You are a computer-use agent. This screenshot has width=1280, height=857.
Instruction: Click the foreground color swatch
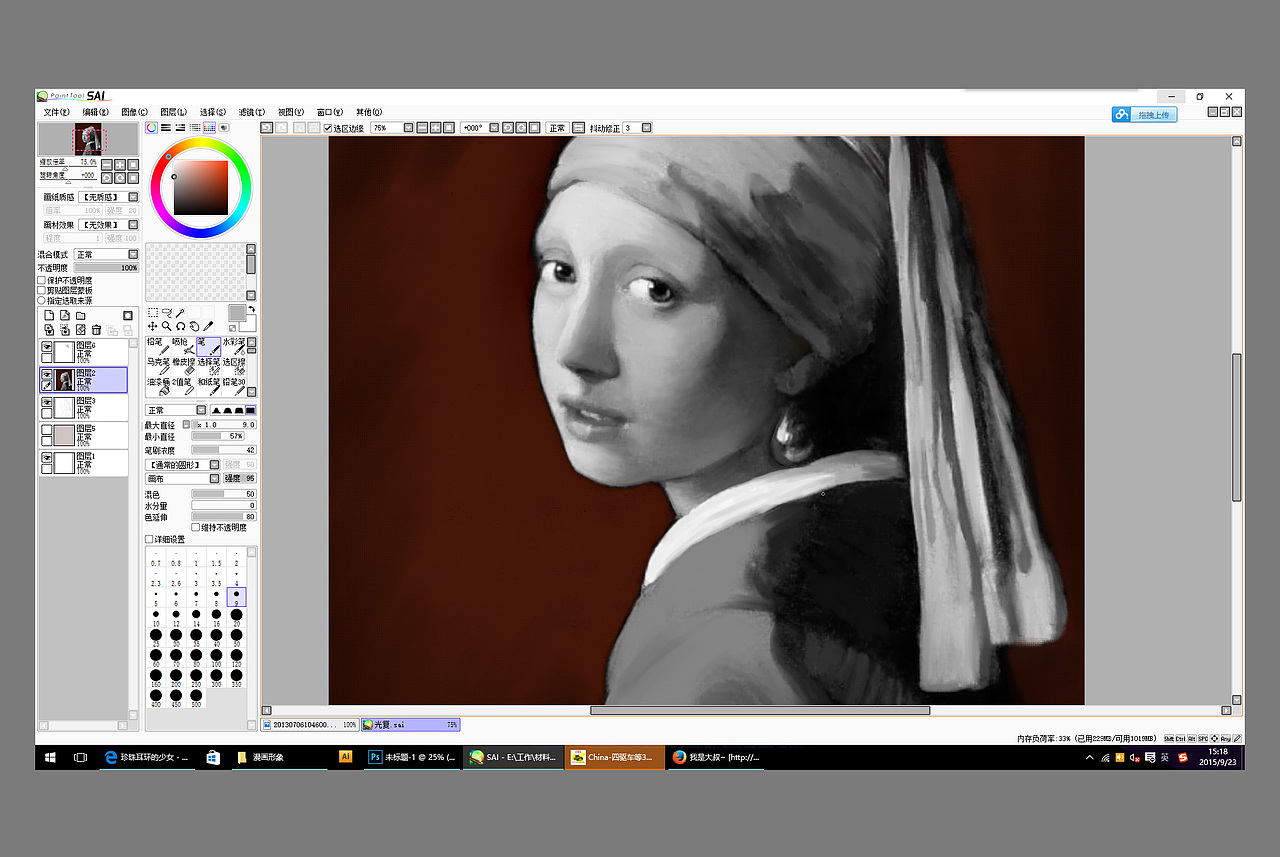[237, 313]
